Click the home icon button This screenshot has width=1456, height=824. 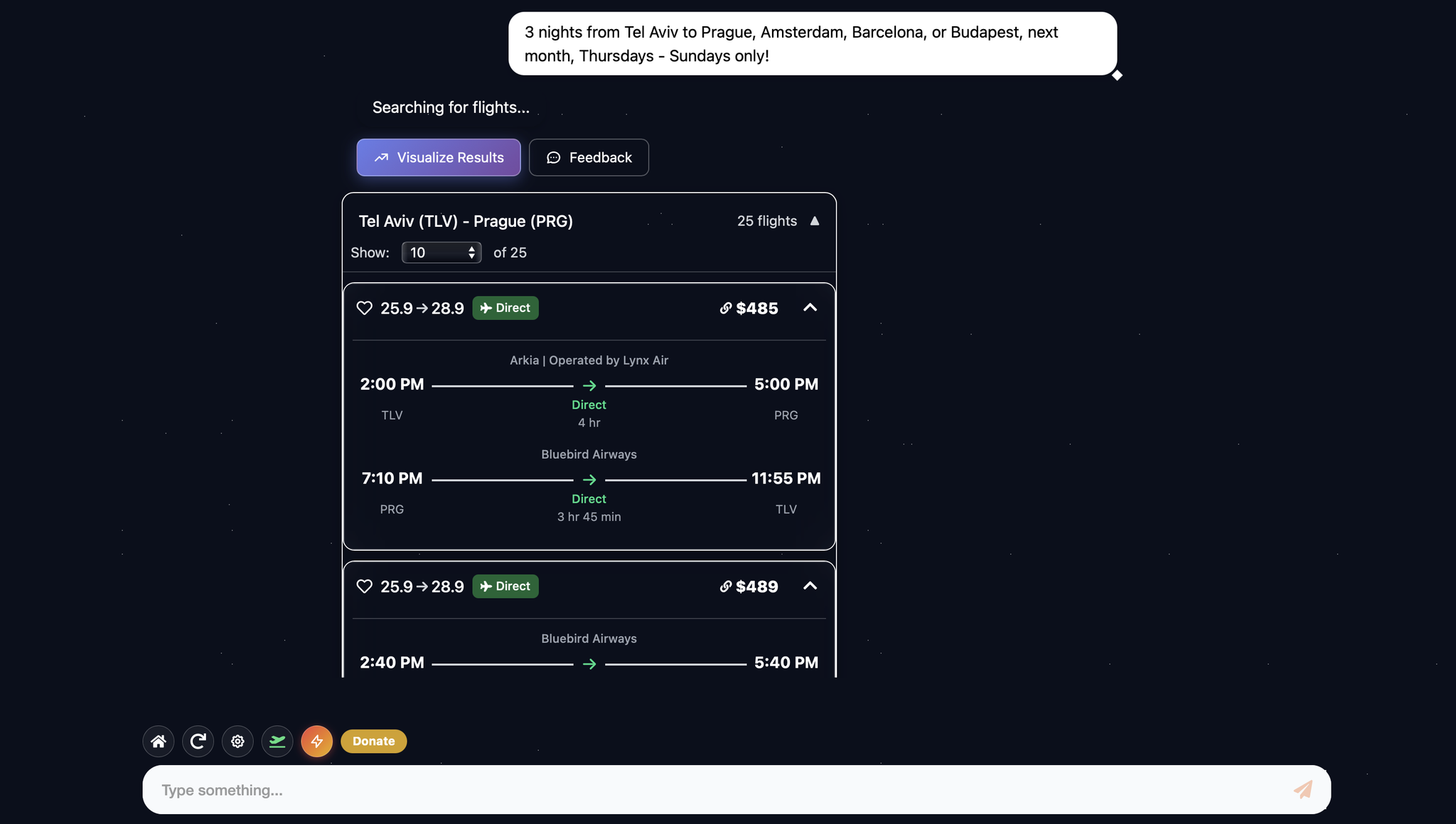coord(158,742)
